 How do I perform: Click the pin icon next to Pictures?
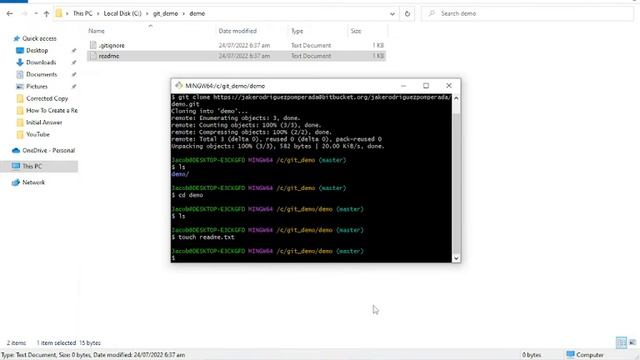point(74,87)
